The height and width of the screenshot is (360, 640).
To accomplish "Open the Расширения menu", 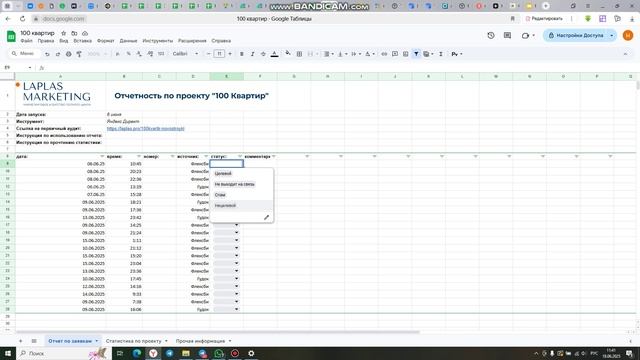I will click(192, 41).
